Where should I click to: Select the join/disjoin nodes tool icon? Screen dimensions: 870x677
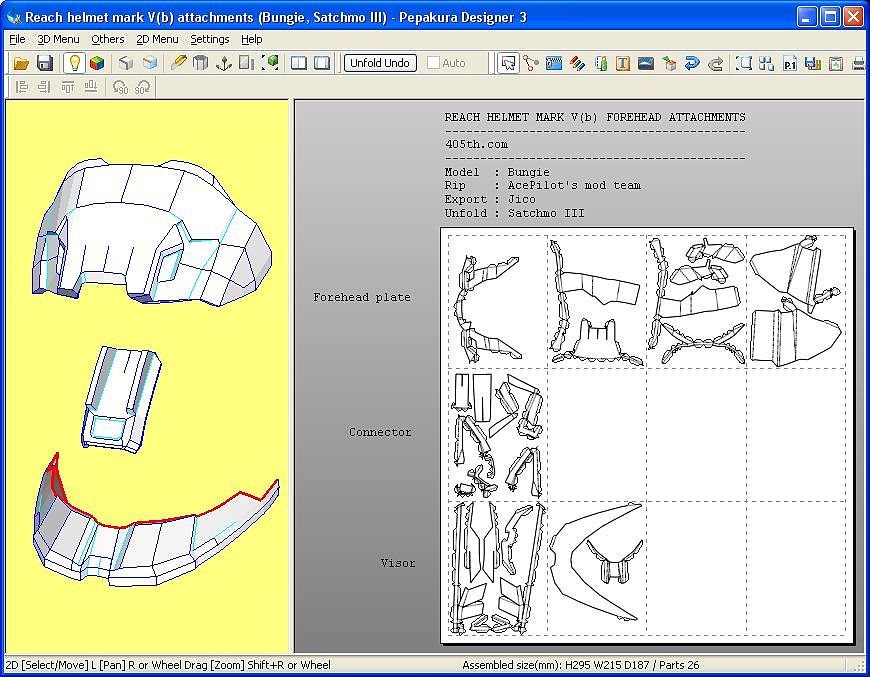tap(531, 63)
